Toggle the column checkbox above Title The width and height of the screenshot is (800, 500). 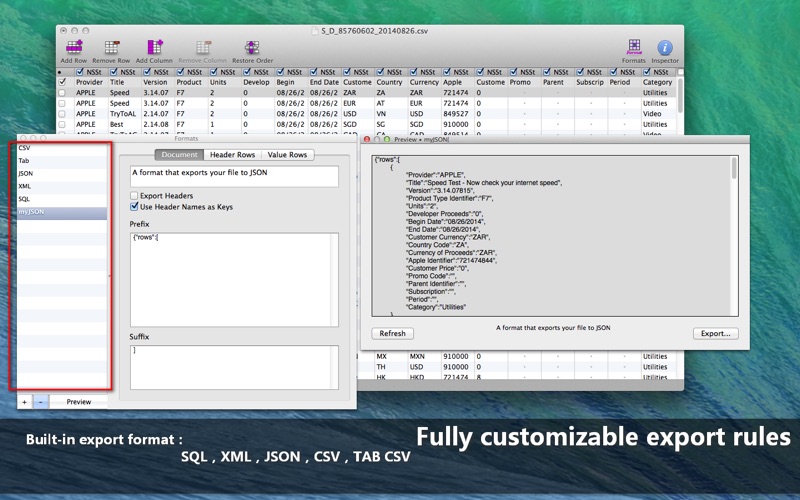coord(113,72)
